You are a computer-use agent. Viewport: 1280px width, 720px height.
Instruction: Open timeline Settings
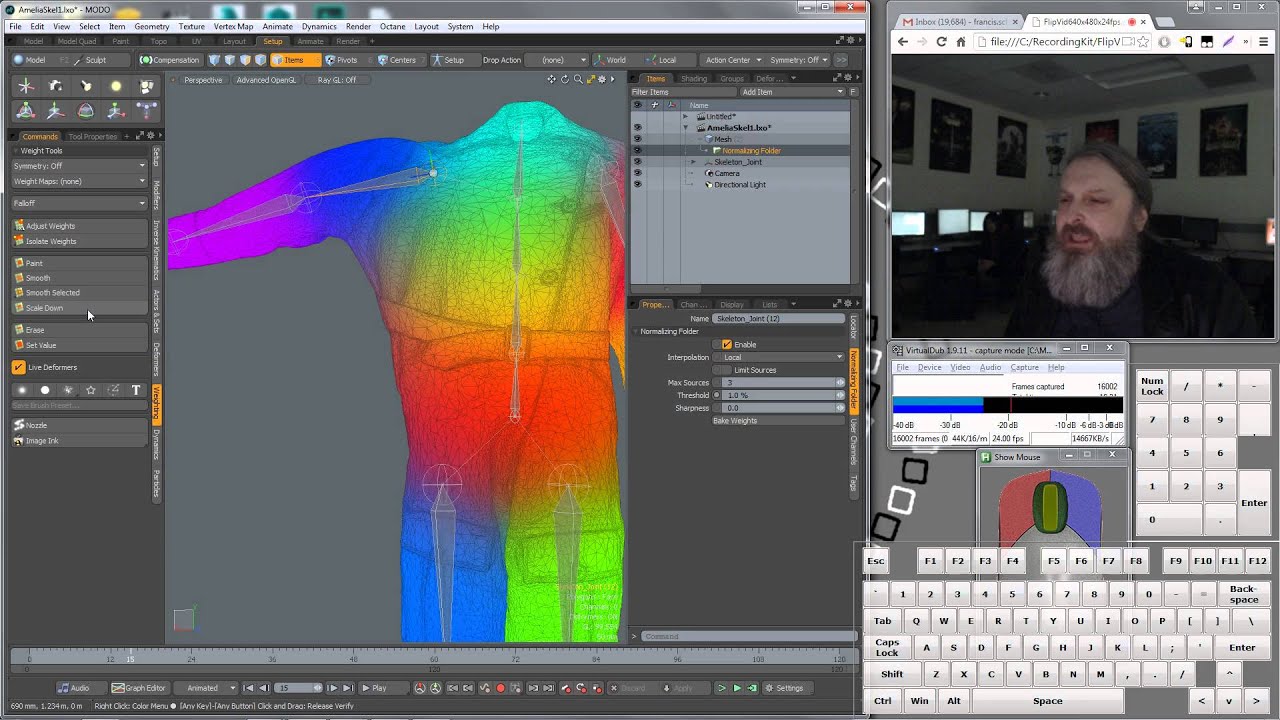click(x=784, y=688)
